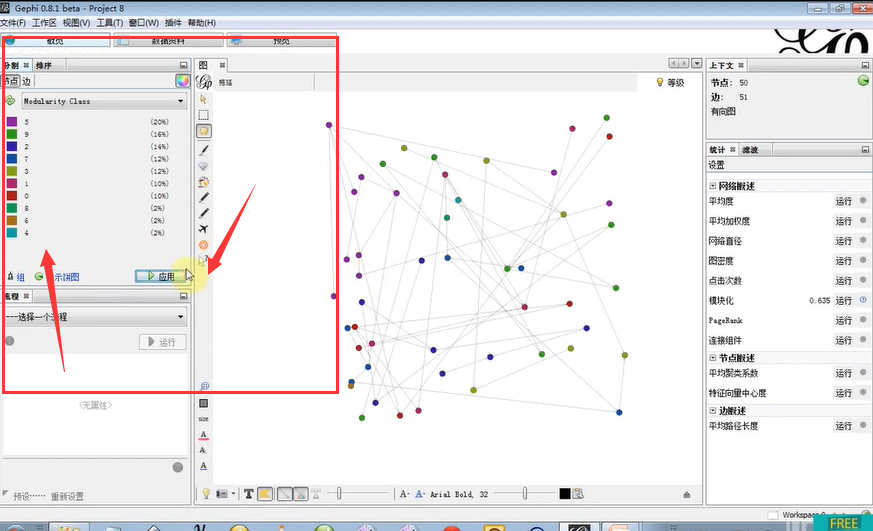The width and height of the screenshot is (873, 531).
Task: Click the take screenshot camera icon
Action: (222, 494)
